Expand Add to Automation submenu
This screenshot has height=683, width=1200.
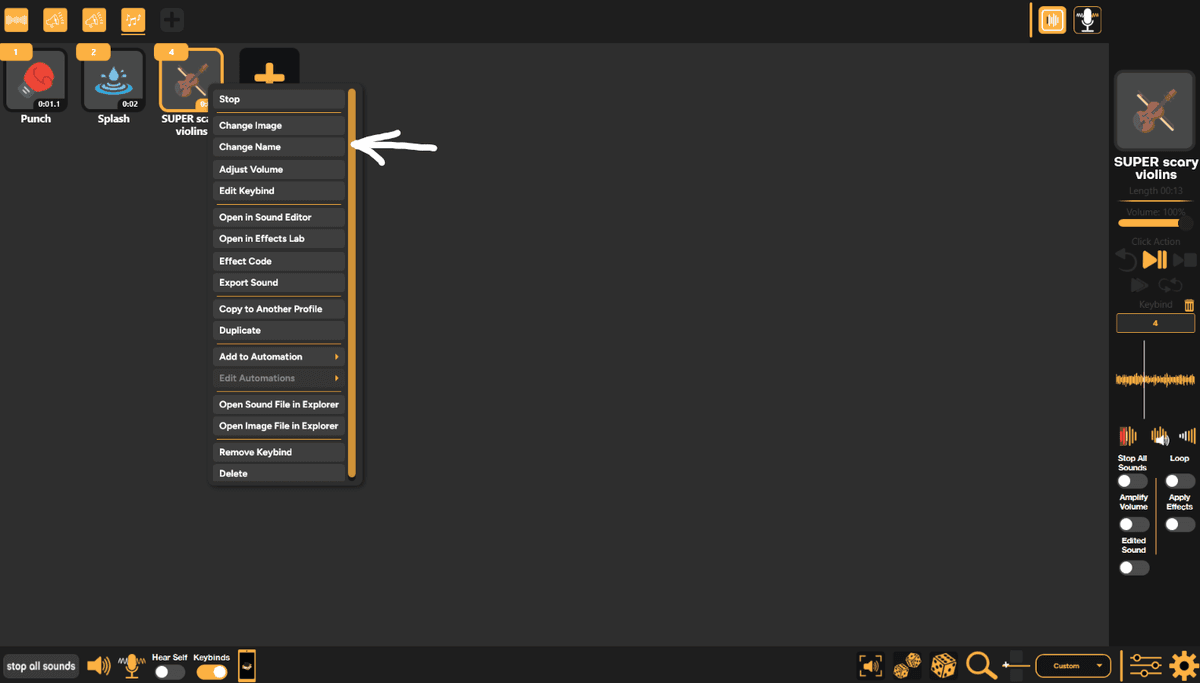point(279,357)
